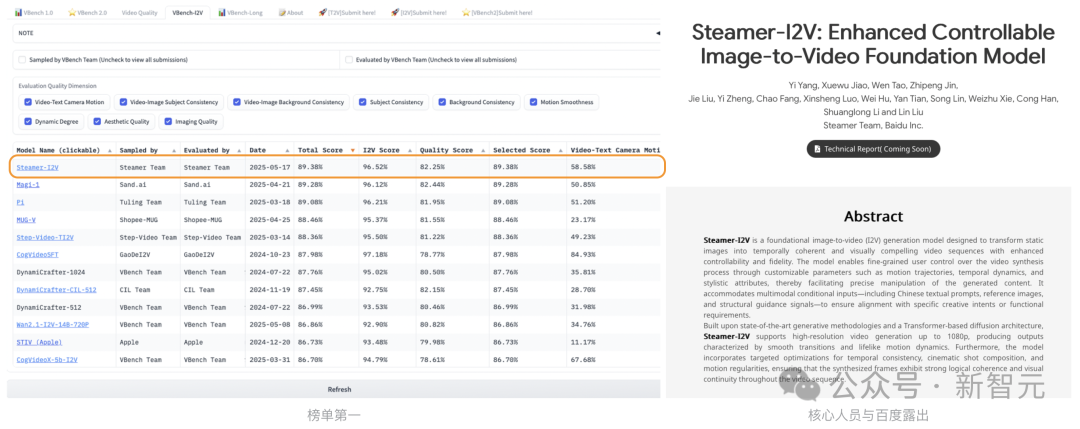Click Video-Text Camera Motion value 84.93%
This screenshot has width=1080, height=429.
(x=583, y=255)
